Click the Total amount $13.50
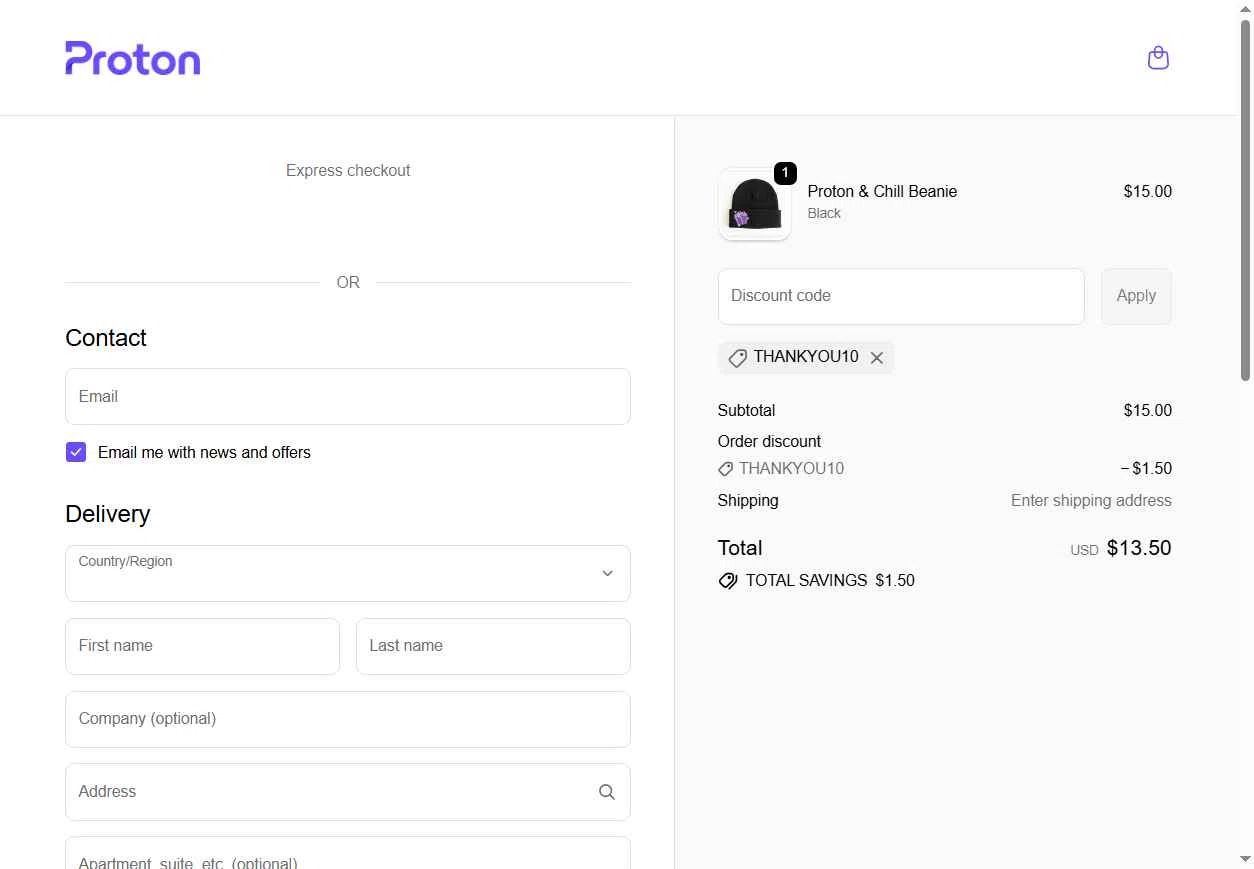 pos(1139,548)
